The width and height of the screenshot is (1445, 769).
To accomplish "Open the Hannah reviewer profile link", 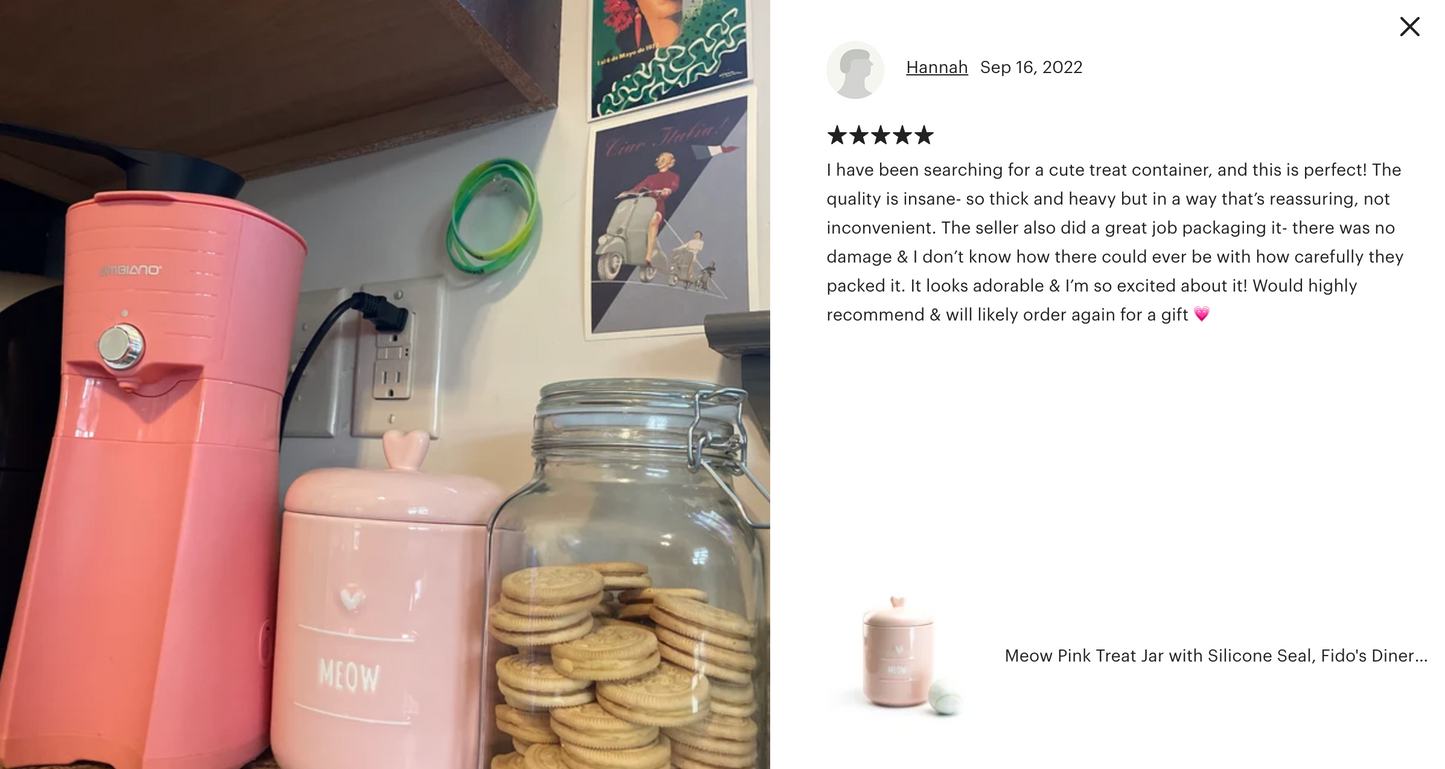I will [937, 67].
